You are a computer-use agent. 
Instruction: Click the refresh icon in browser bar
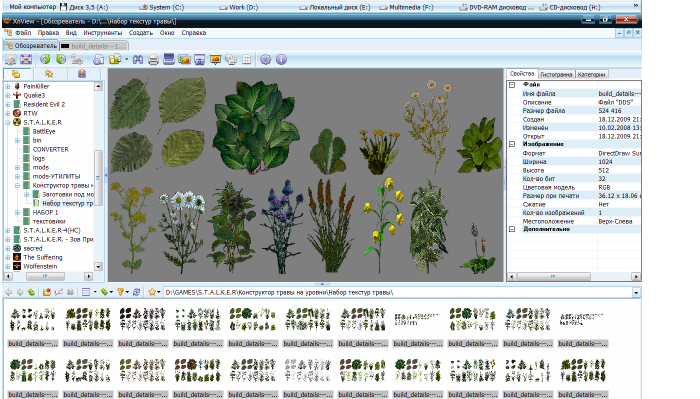point(137,292)
